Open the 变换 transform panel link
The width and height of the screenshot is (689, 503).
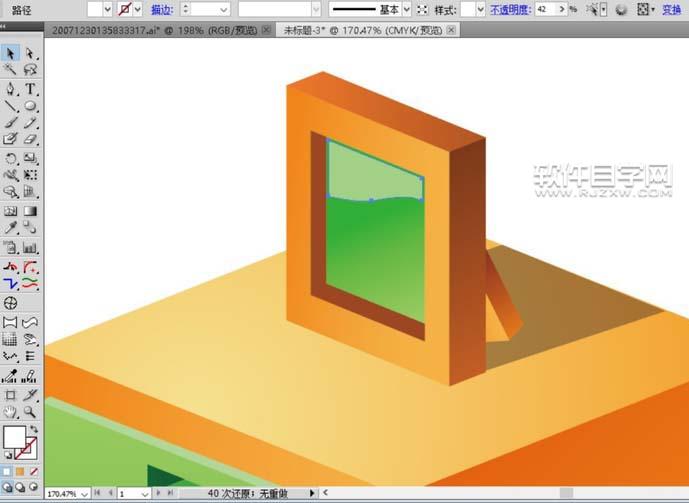click(x=671, y=10)
